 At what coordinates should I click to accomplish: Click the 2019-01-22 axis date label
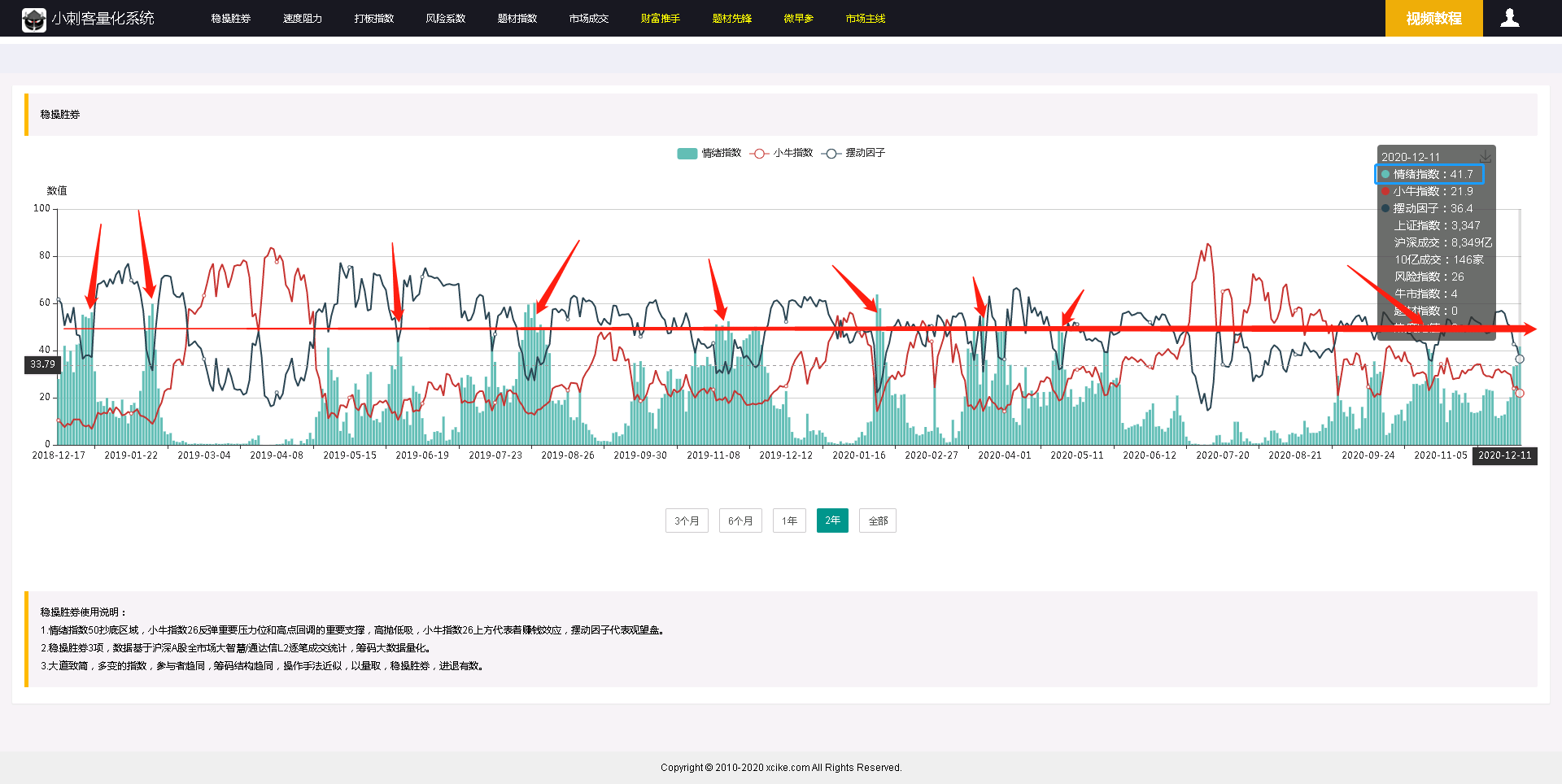[x=131, y=455]
